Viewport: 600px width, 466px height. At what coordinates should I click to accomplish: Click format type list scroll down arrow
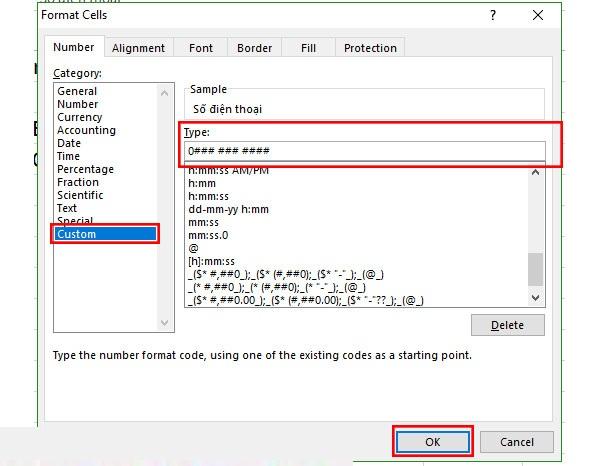[536, 298]
